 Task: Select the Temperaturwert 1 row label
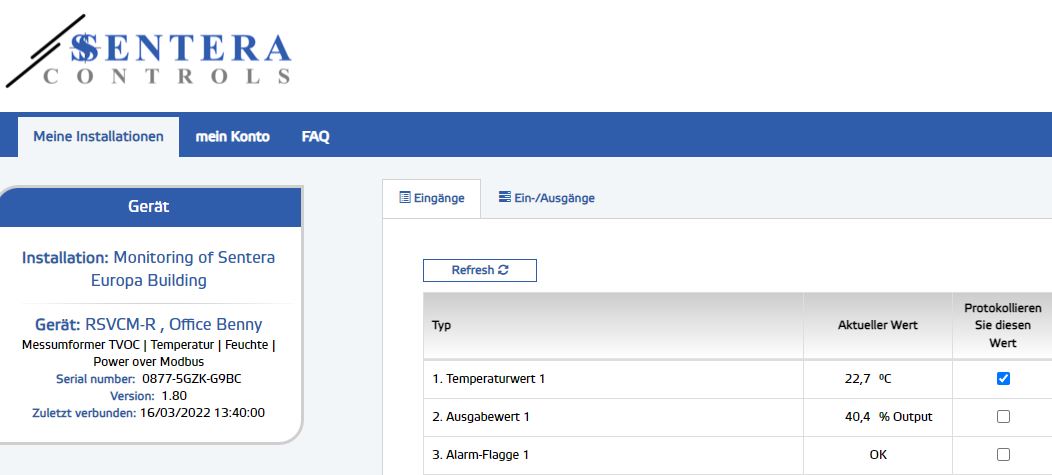[x=488, y=379]
